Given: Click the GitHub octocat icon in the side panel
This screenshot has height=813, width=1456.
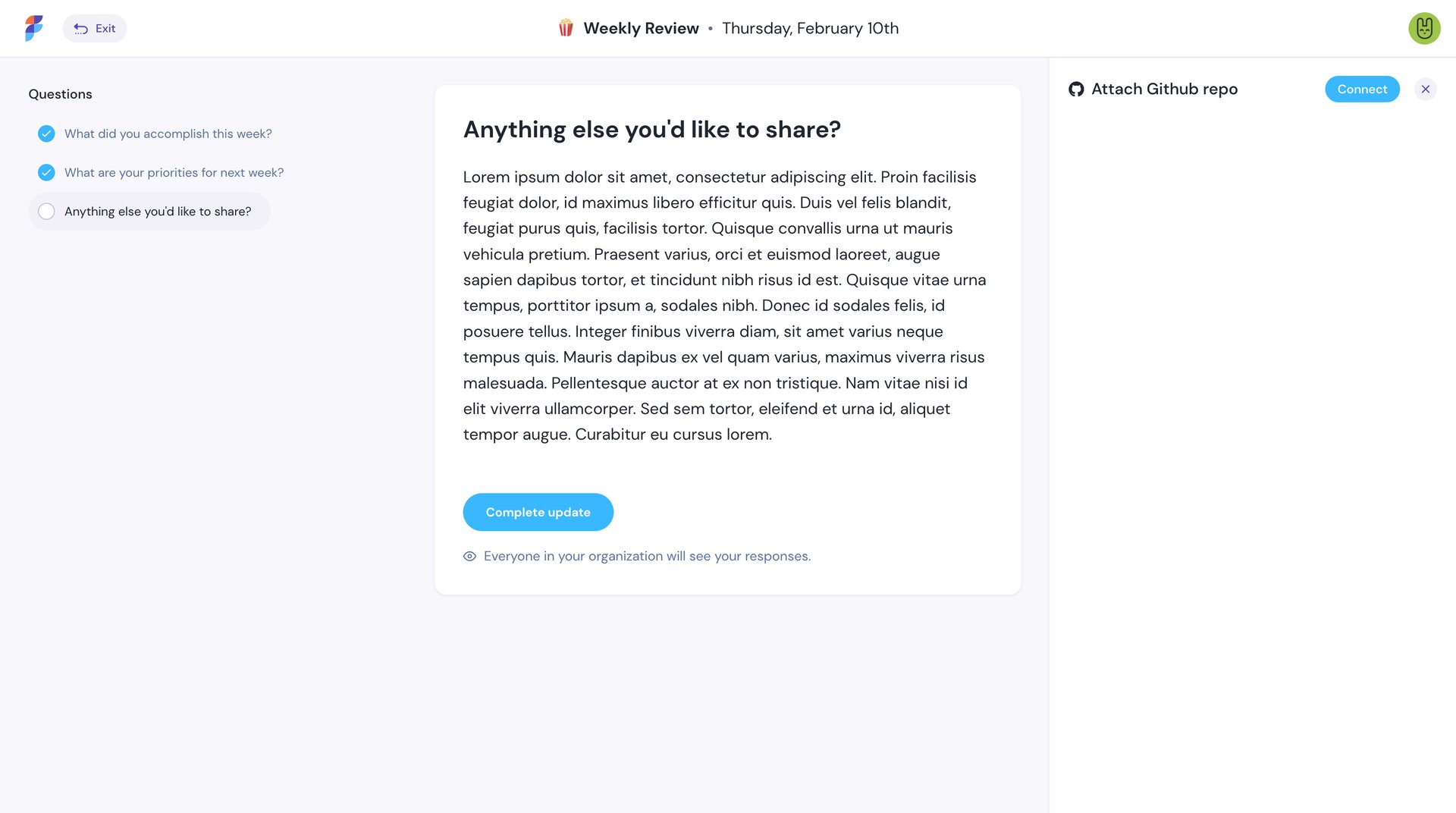Looking at the screenshot, I should pyautogui.click(x=1077, y=89).
